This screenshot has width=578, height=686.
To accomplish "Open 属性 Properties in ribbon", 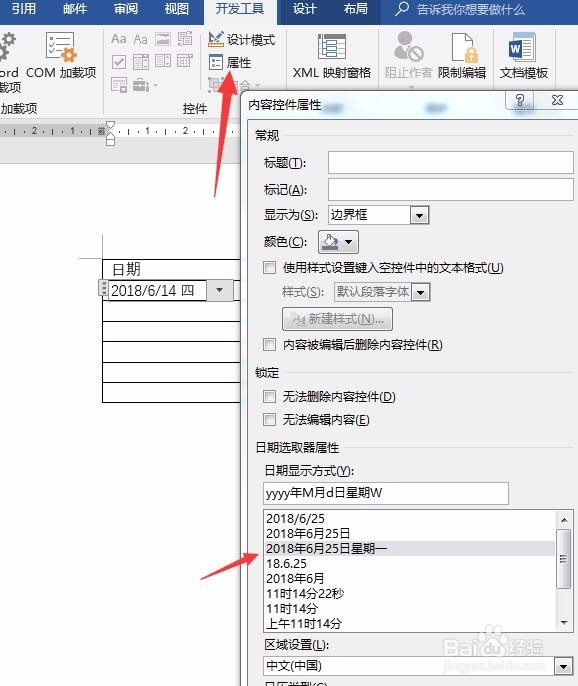I will tap(230, 63).
